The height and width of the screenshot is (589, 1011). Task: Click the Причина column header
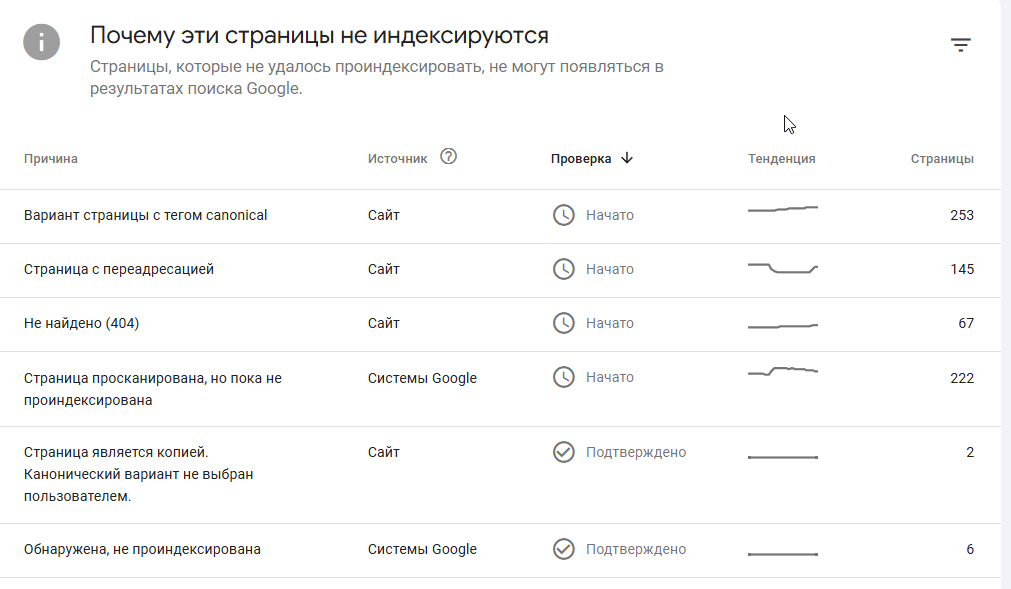(x=51, y=159)
